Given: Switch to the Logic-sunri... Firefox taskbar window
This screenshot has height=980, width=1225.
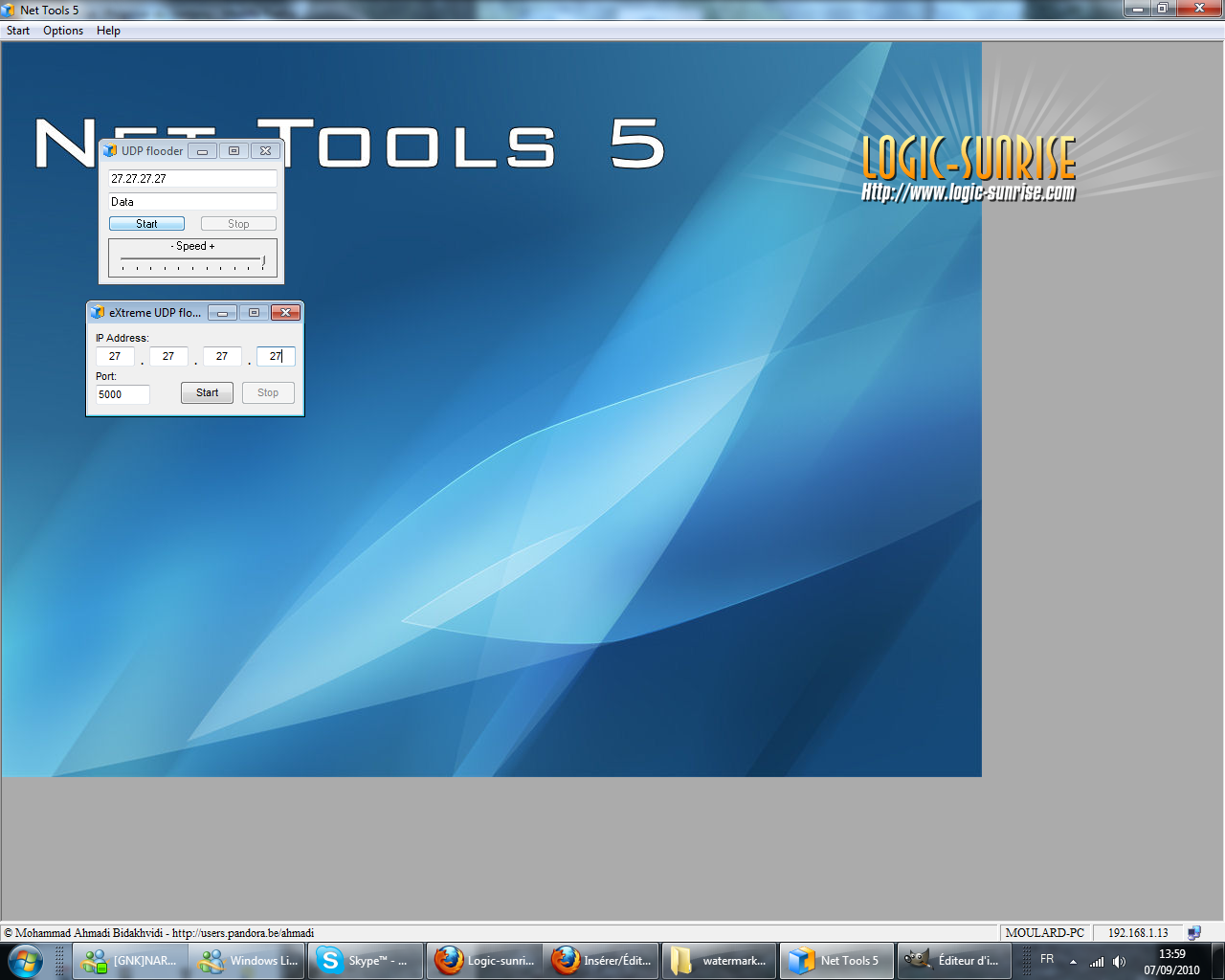Looking at the screenshot, I should (x=484, y=961).
